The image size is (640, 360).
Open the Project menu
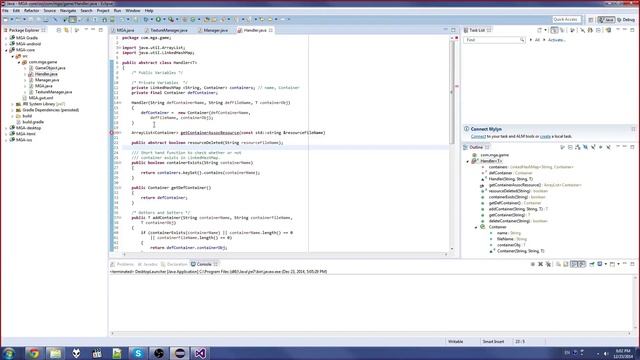point(103,11)
